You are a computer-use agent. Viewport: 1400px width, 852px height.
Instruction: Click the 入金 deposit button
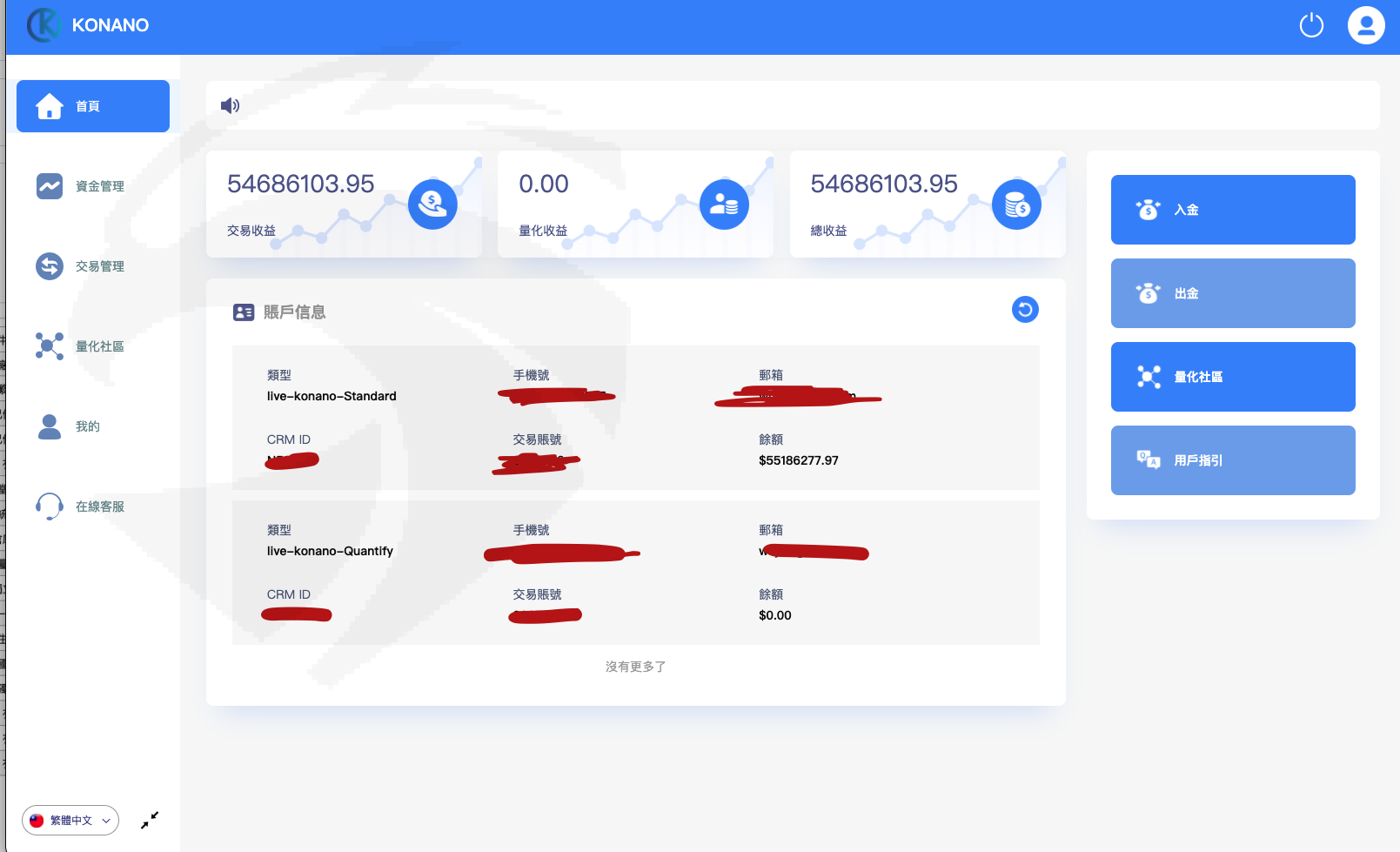coord(1233,210)
